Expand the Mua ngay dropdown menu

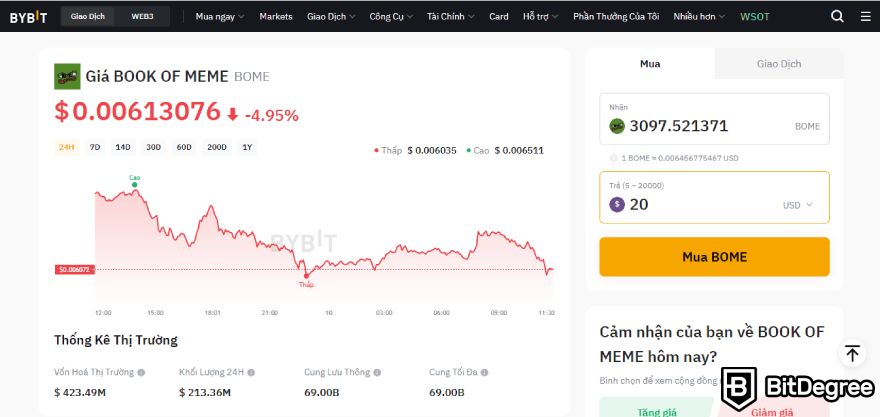pyautogui.click(x=220, y=16)
